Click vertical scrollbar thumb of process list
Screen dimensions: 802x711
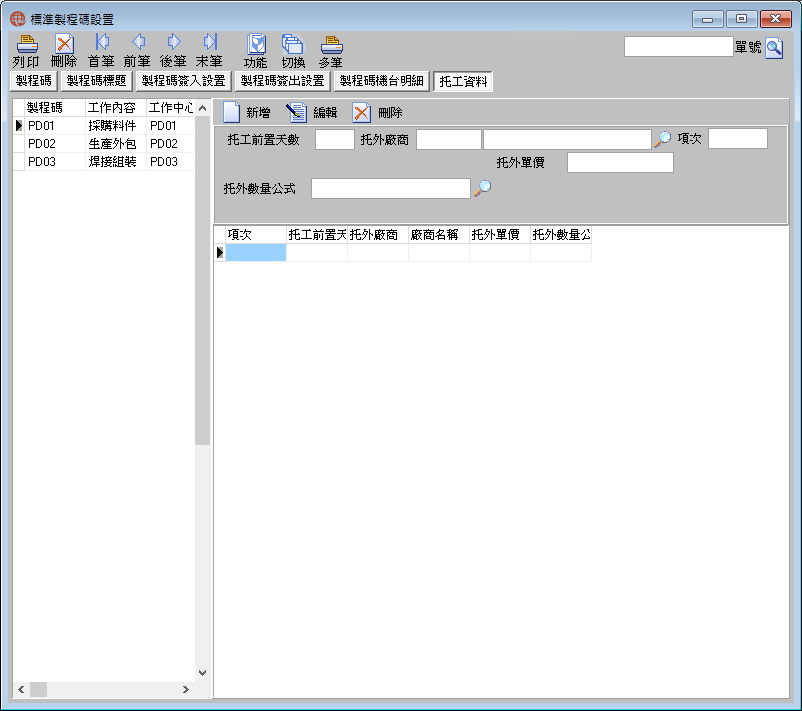pos(203,280)
